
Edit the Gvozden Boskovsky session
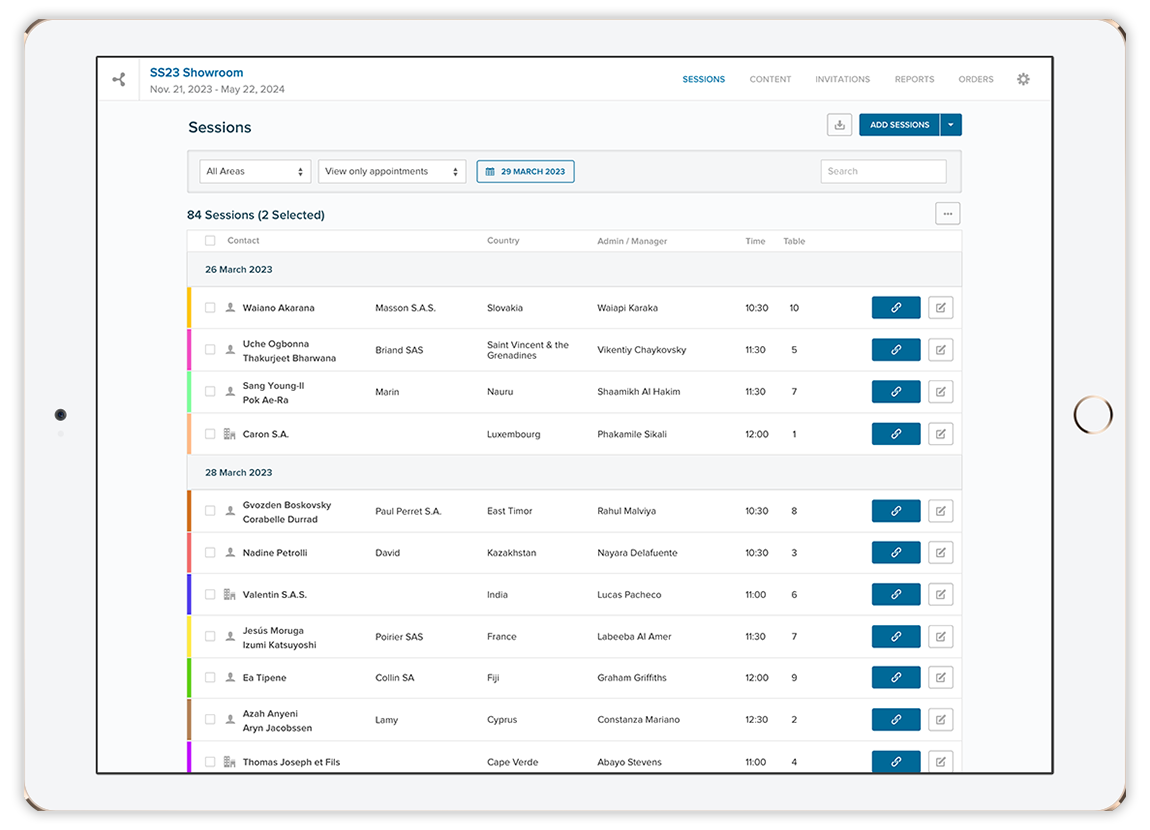[940, 511]
